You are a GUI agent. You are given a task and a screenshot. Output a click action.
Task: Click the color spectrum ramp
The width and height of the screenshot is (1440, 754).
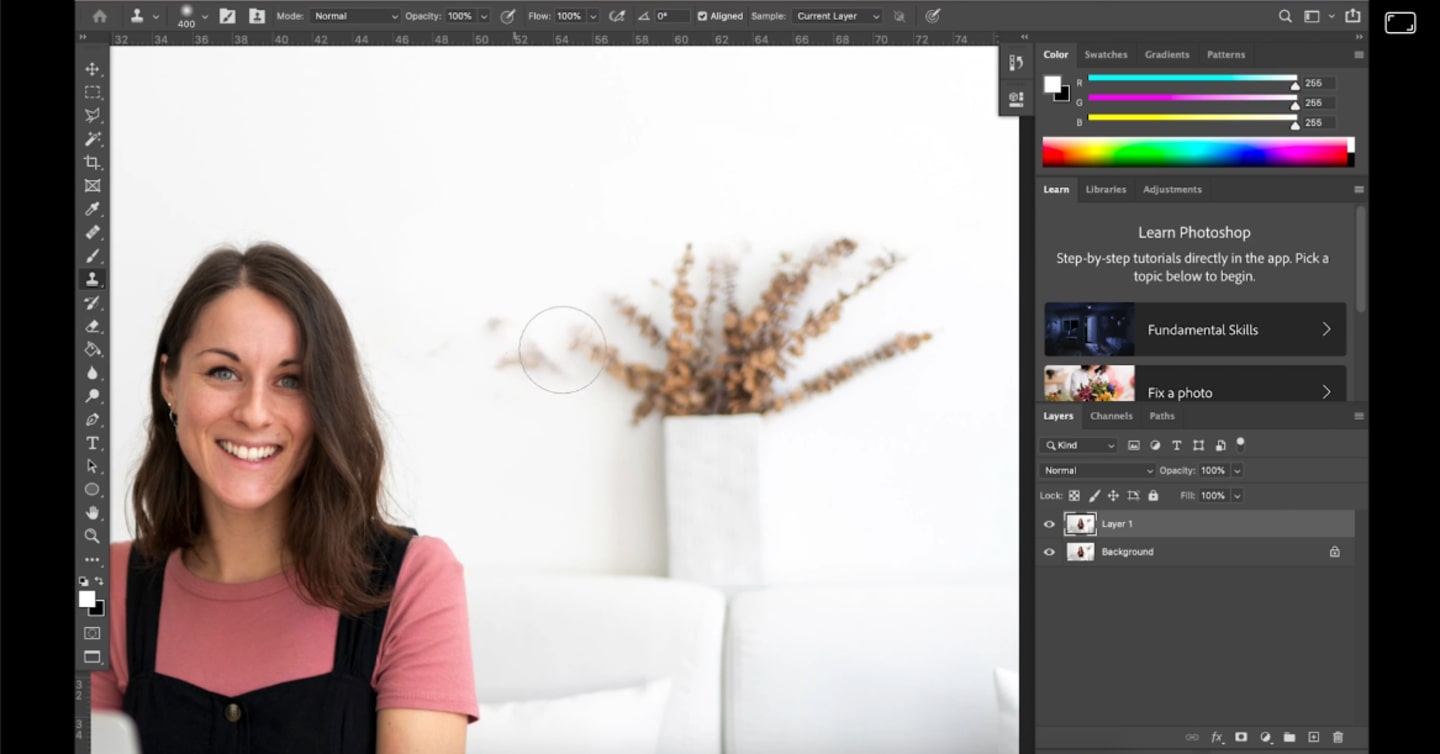click(x=1194, y=153)
